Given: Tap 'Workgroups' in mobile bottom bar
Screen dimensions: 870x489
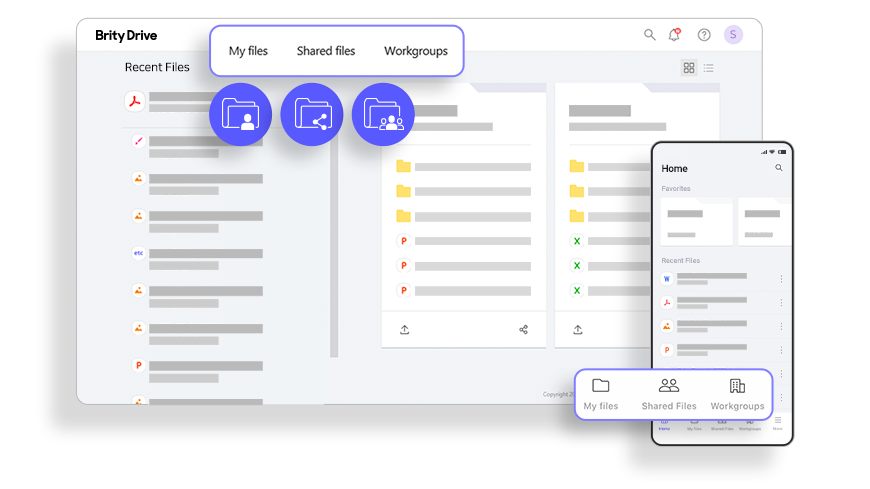Looking at the screenshot, I should 737,394.
